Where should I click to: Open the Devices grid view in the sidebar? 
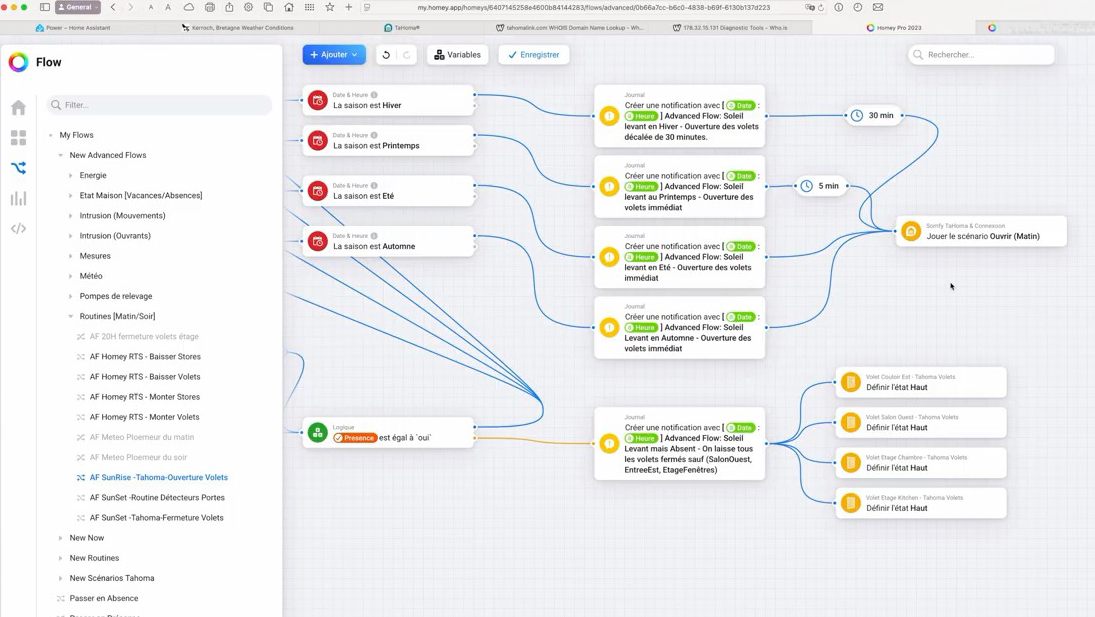click(x=18, y=137)
